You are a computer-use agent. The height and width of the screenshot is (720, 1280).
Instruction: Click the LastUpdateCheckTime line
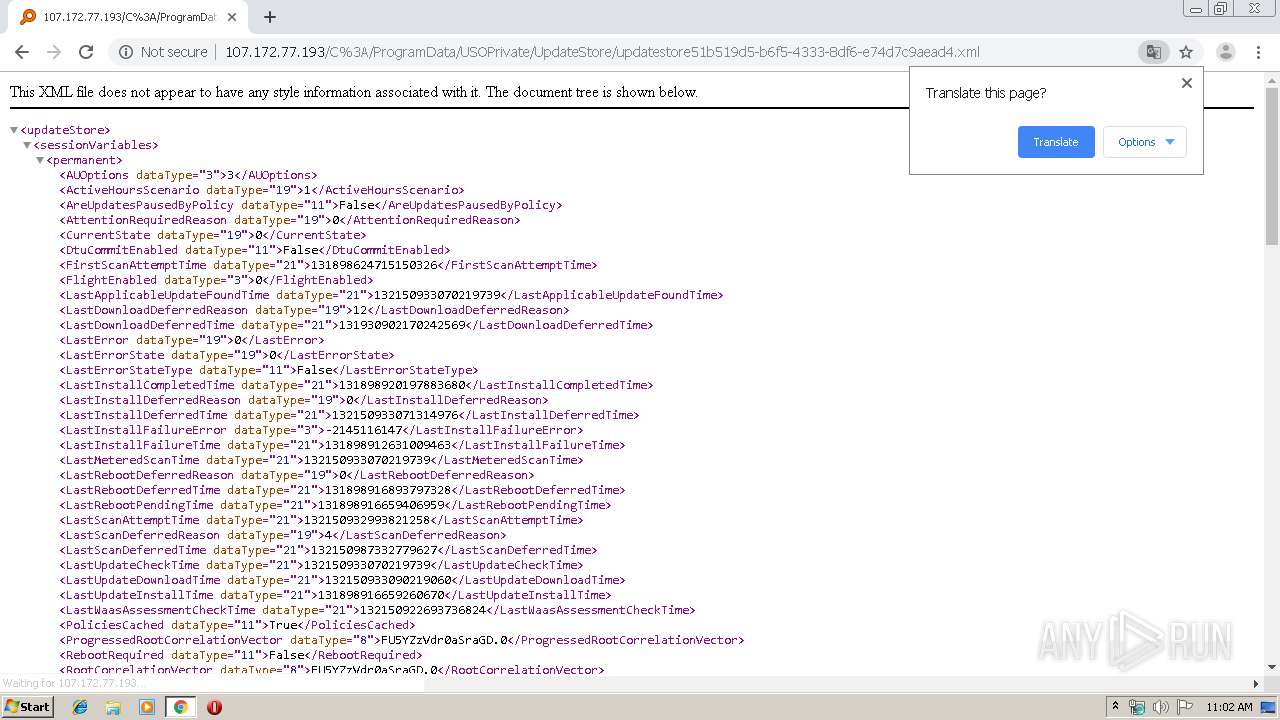coord(321,565)
